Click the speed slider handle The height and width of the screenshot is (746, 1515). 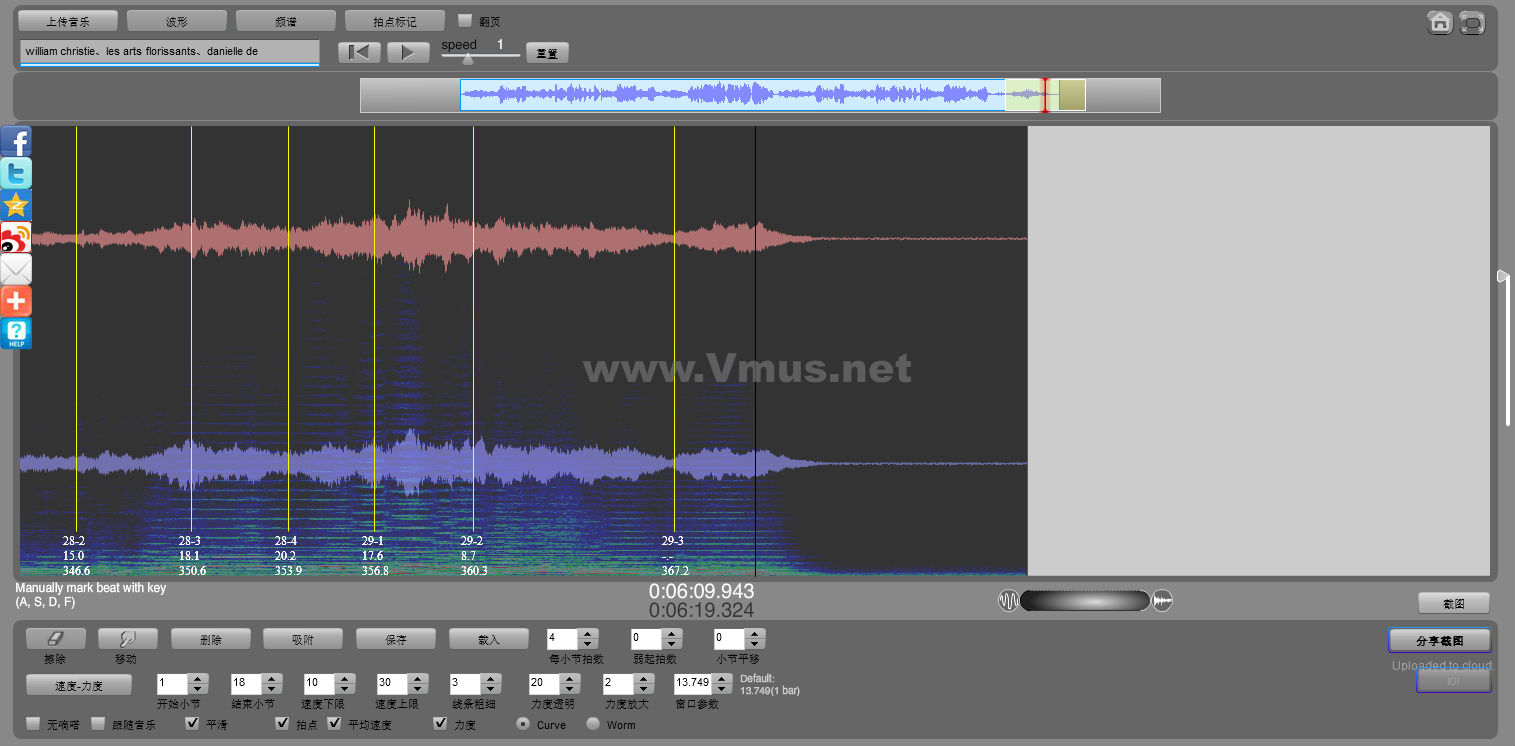coord(468,58)
